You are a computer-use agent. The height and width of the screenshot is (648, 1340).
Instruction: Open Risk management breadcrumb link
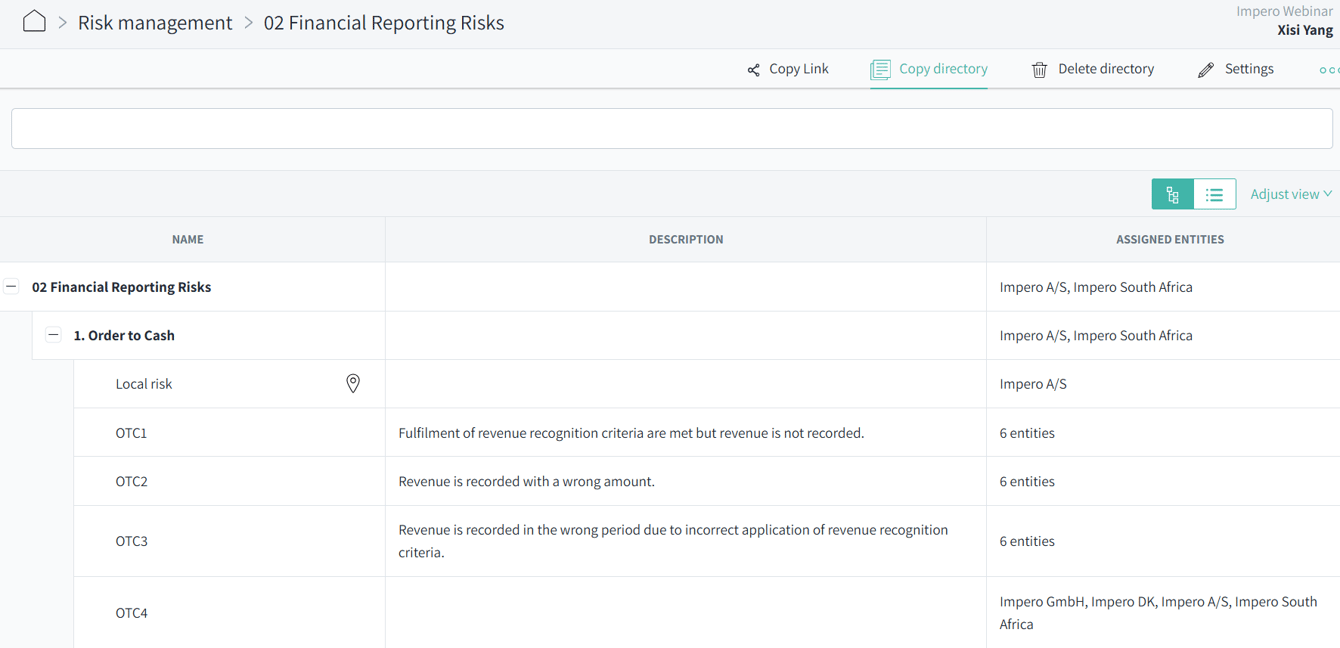(155, 22)
